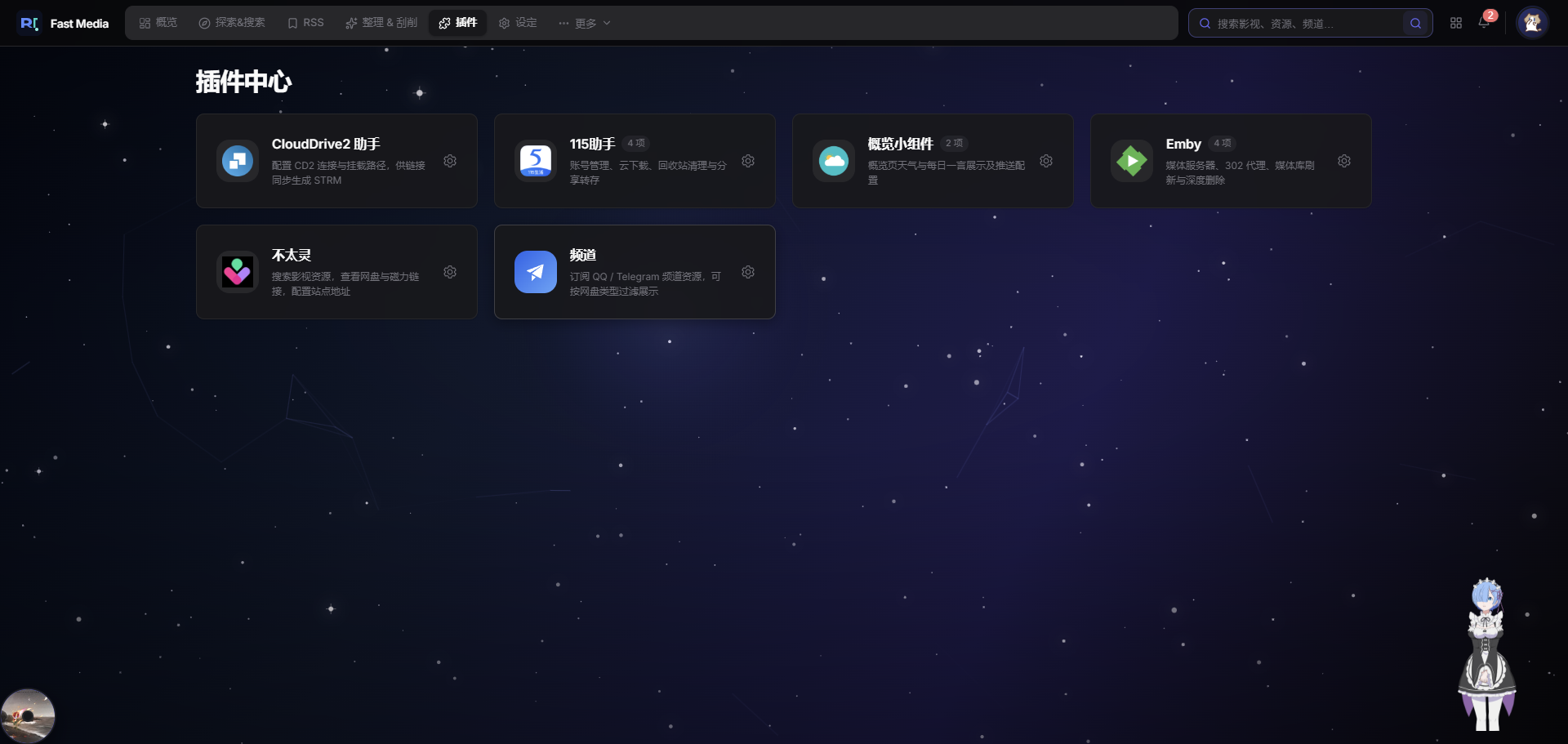This screenshot has width=1568, height=744.
Task: Go to the 概览 tab
Action: coord(158,23)
